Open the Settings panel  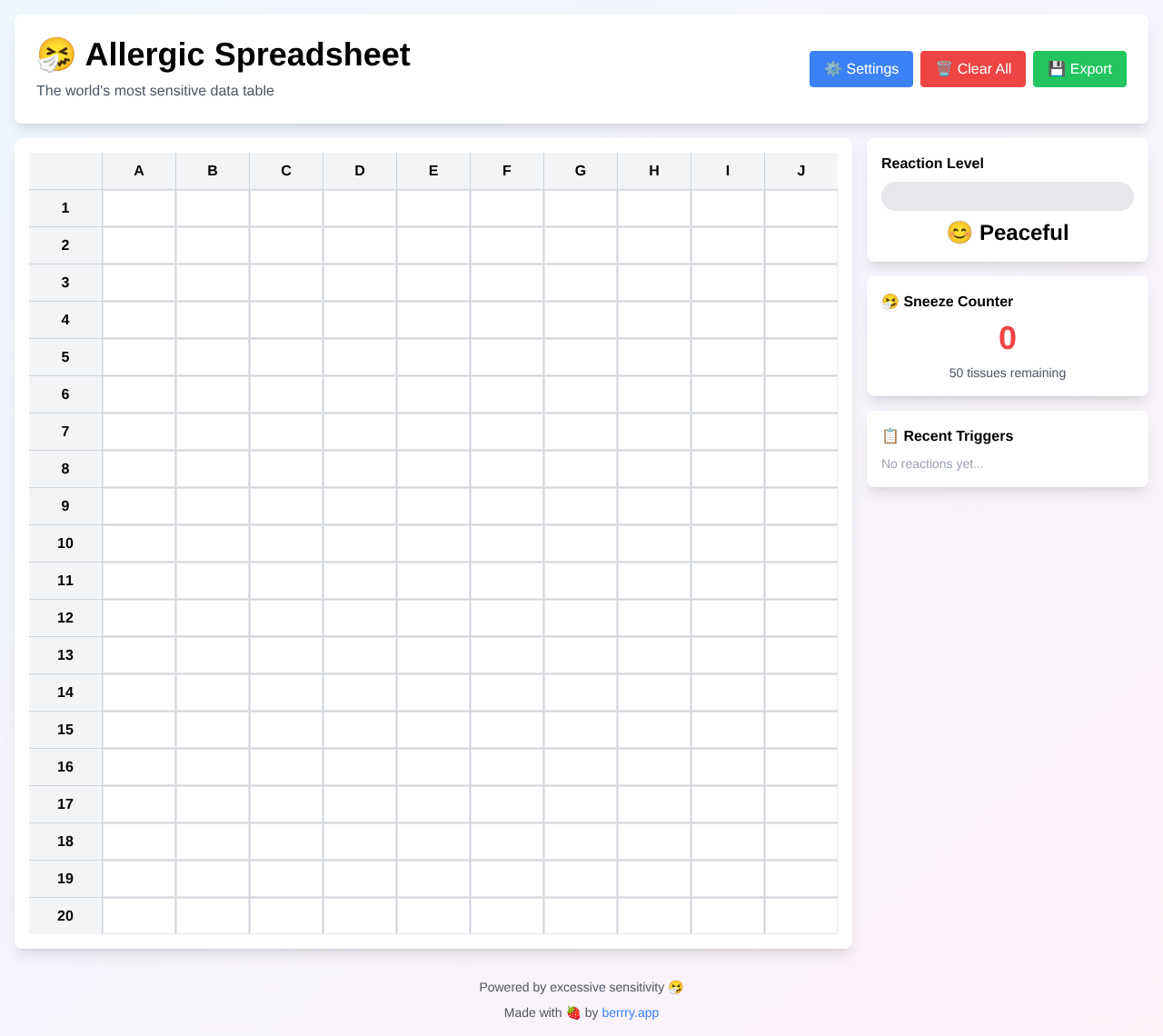(x=861, y=68)
